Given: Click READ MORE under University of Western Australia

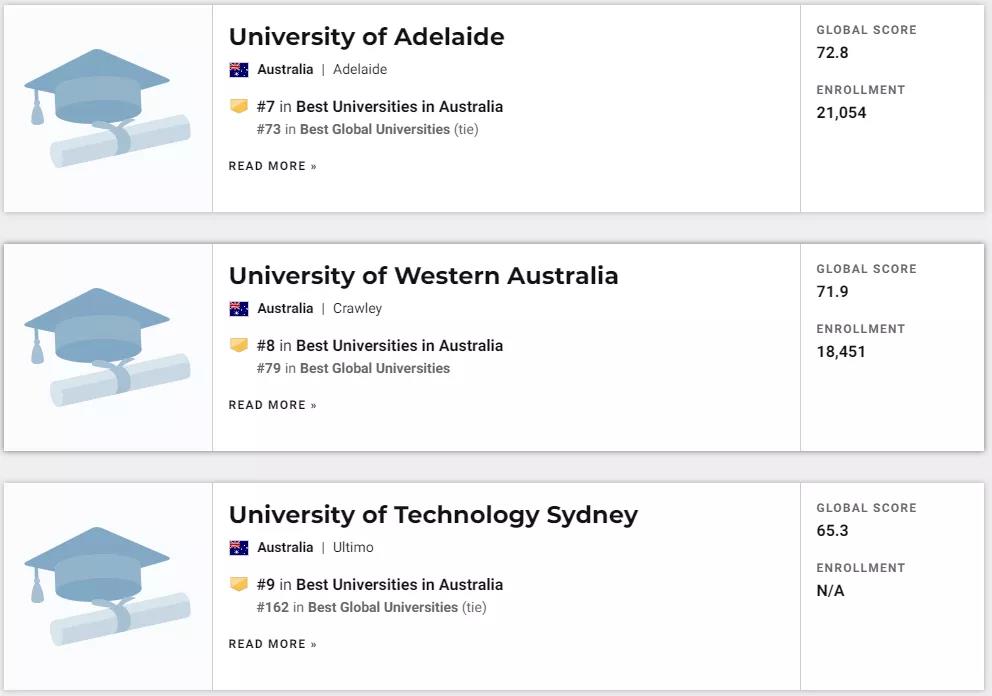Looking at the screenshot, I should click(273, 405).
